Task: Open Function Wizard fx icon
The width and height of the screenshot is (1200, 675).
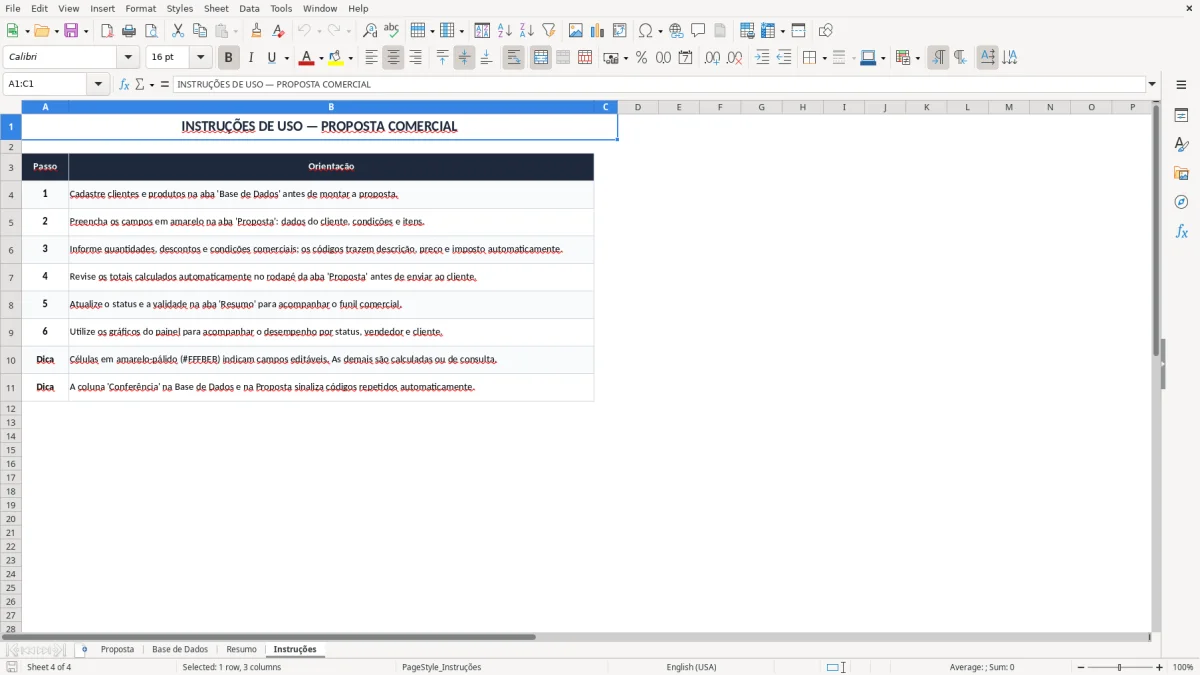Action: [x=124, y=84]
